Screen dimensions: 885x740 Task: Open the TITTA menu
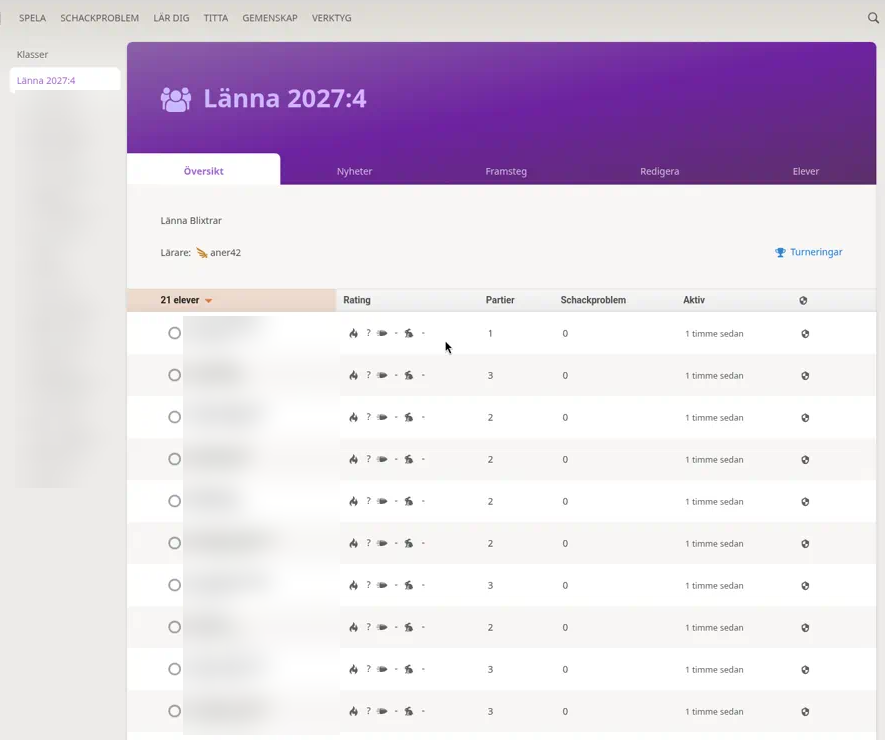[216, 18]
